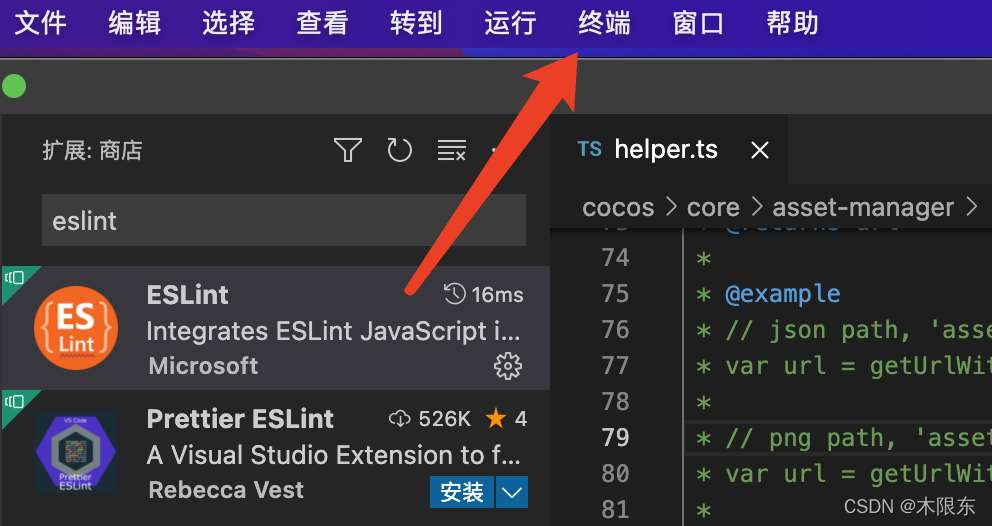
Task: Click line number 77 in gutter
Action: [615, 366]
